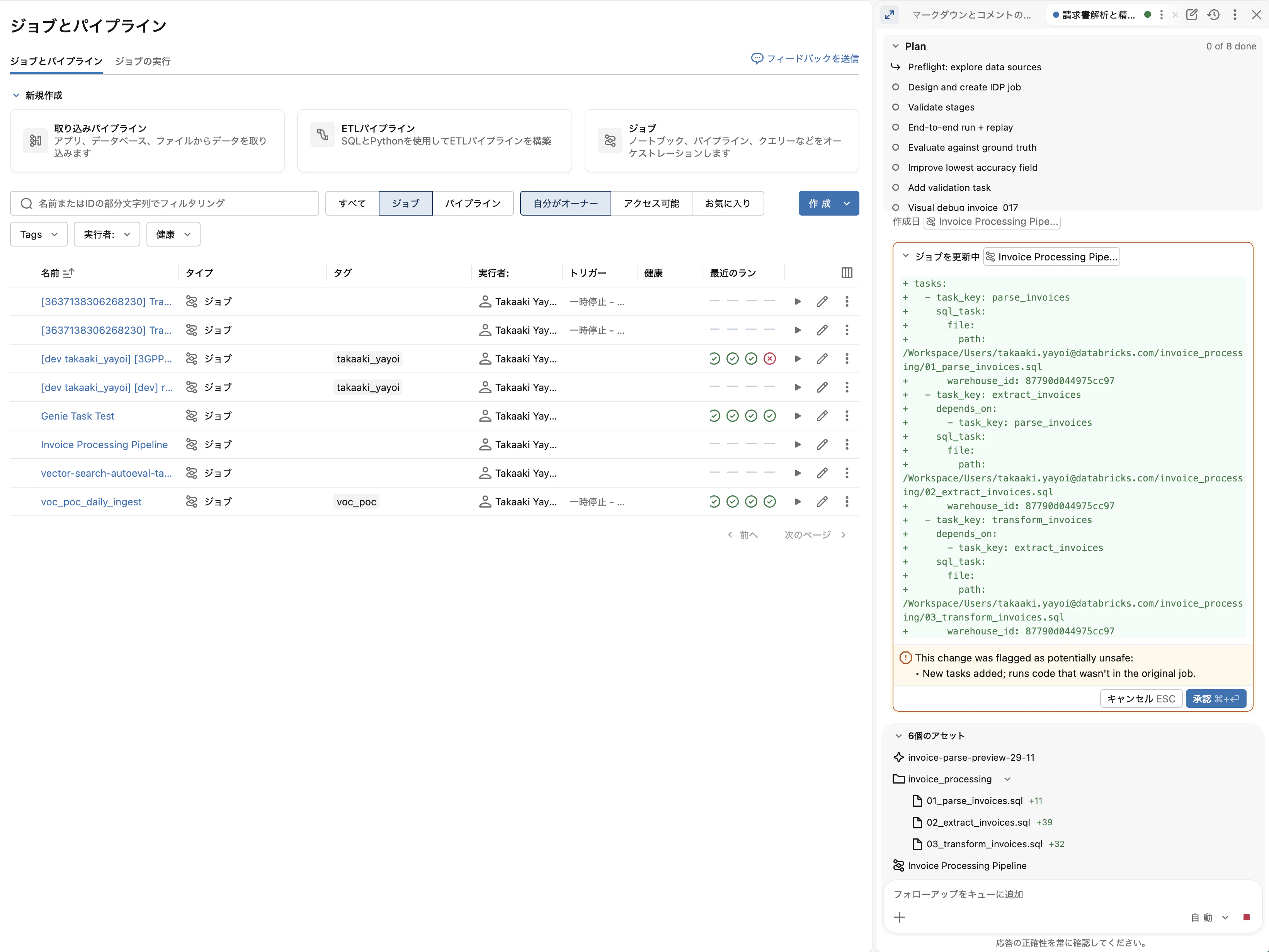
Task: Switch to ジョブの実行 tab
Action: pos(143,61)
